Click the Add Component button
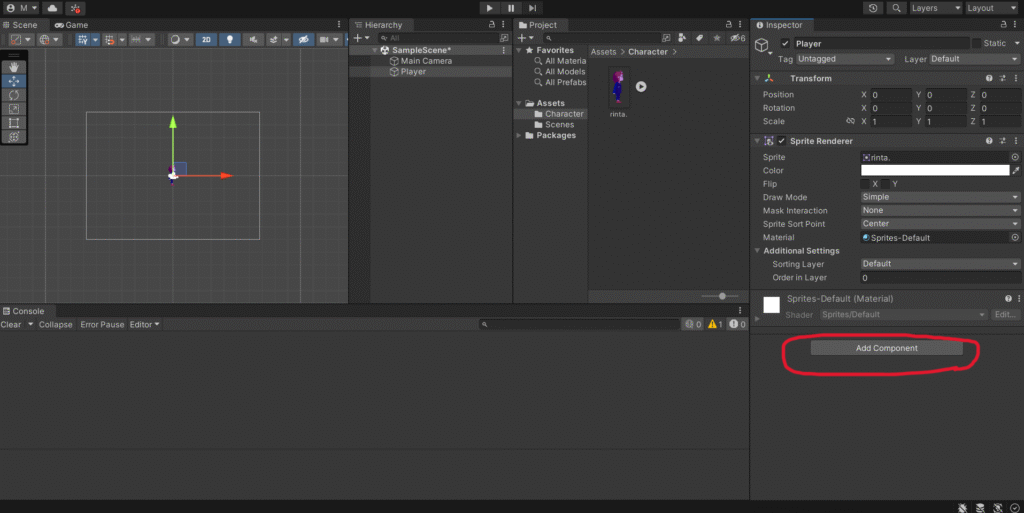The image size is (1024, 513). point(886,348)
